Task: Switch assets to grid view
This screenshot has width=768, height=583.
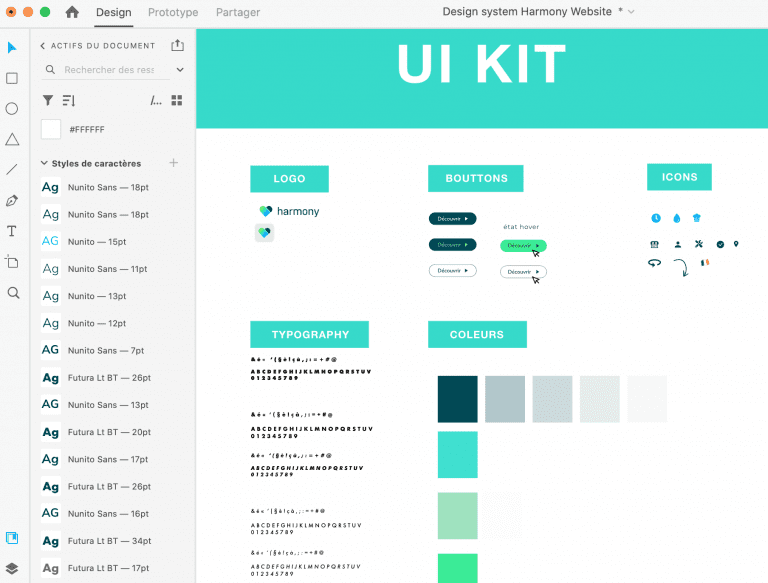Action: pos(177,100)
